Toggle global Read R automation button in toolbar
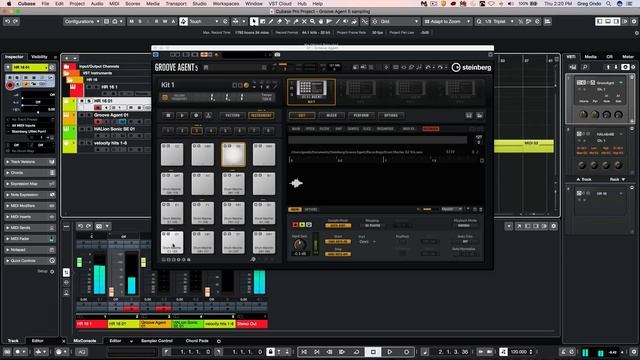This screenshot has width=640, height=360. [156, 21]
